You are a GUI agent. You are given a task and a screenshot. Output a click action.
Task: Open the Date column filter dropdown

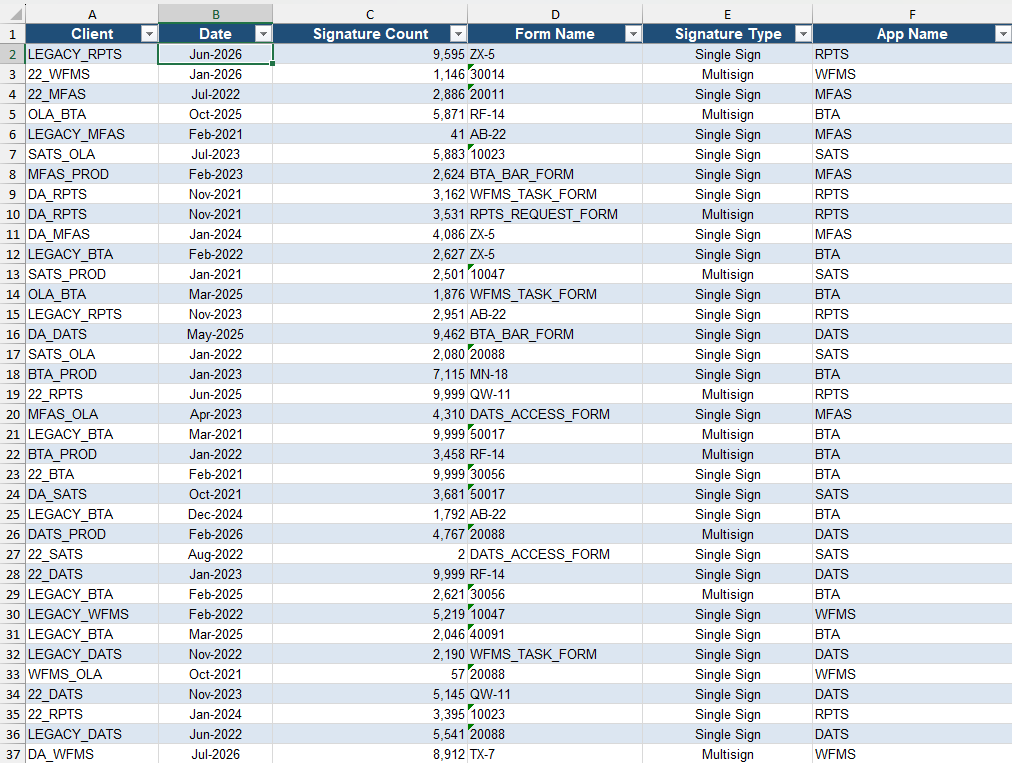point(263,34)
